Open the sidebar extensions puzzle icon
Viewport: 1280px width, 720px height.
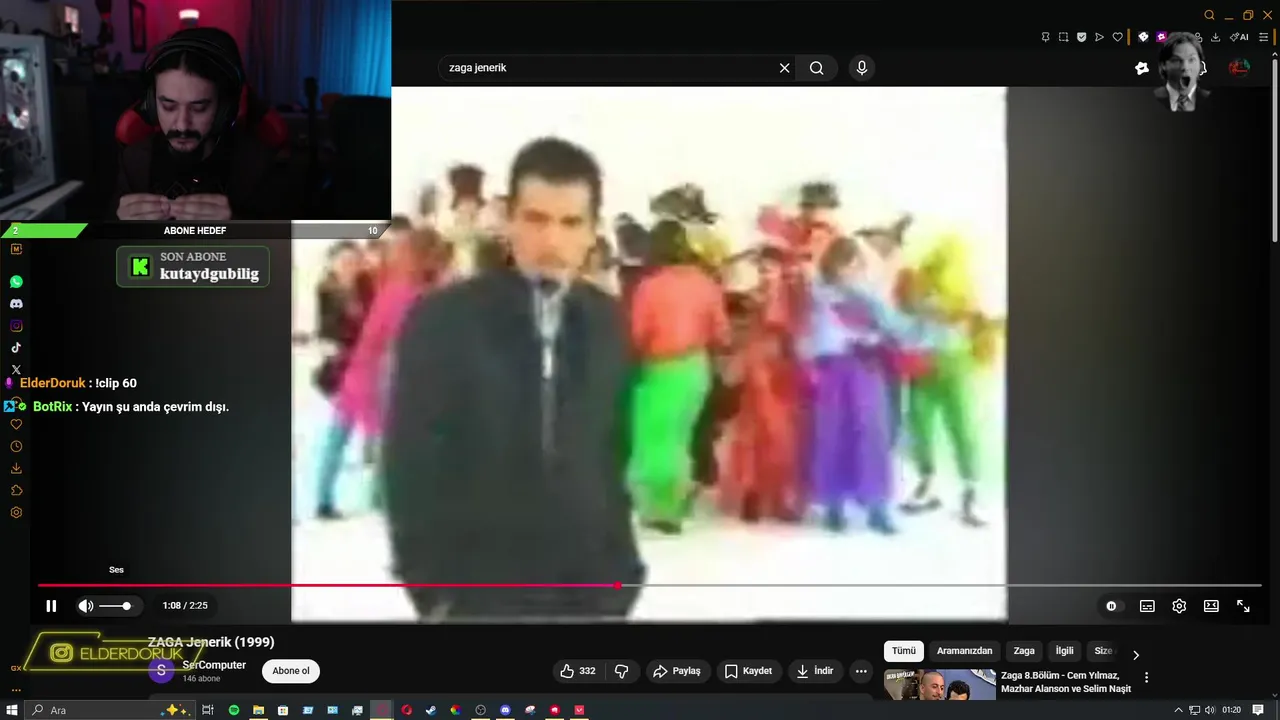(16, 490)
